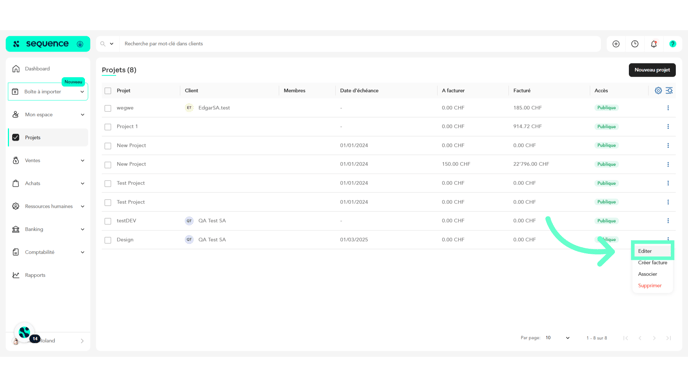Select Créer facture from context menu

[x=652, y=262]
